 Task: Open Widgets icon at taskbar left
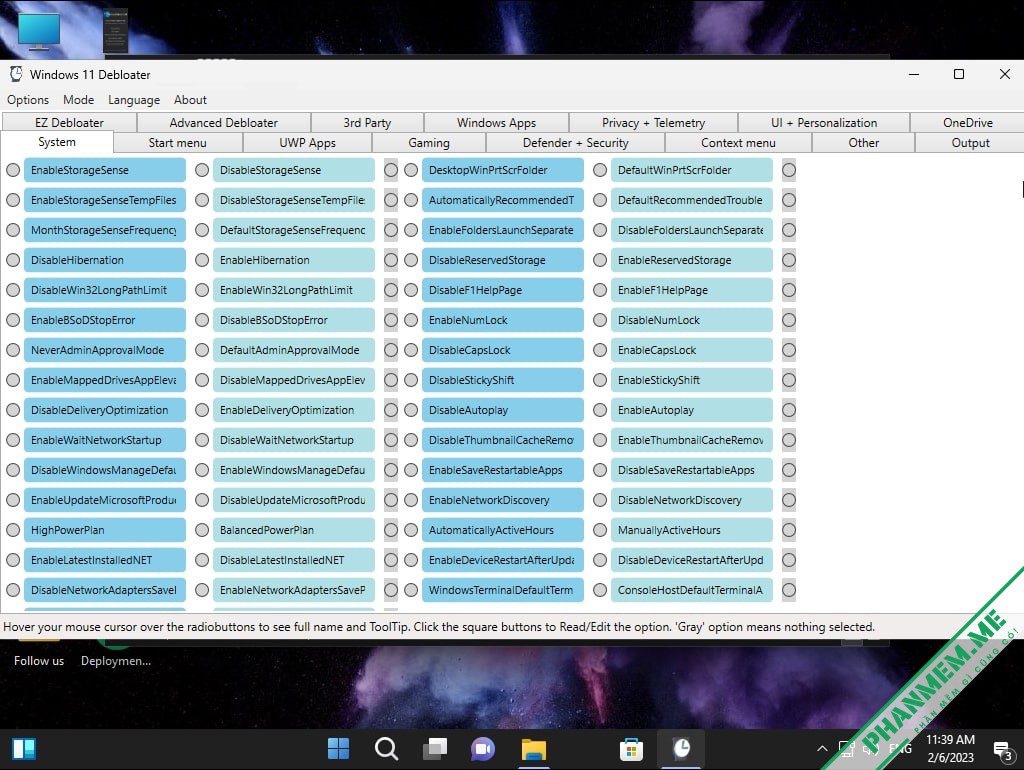[24, 748]
